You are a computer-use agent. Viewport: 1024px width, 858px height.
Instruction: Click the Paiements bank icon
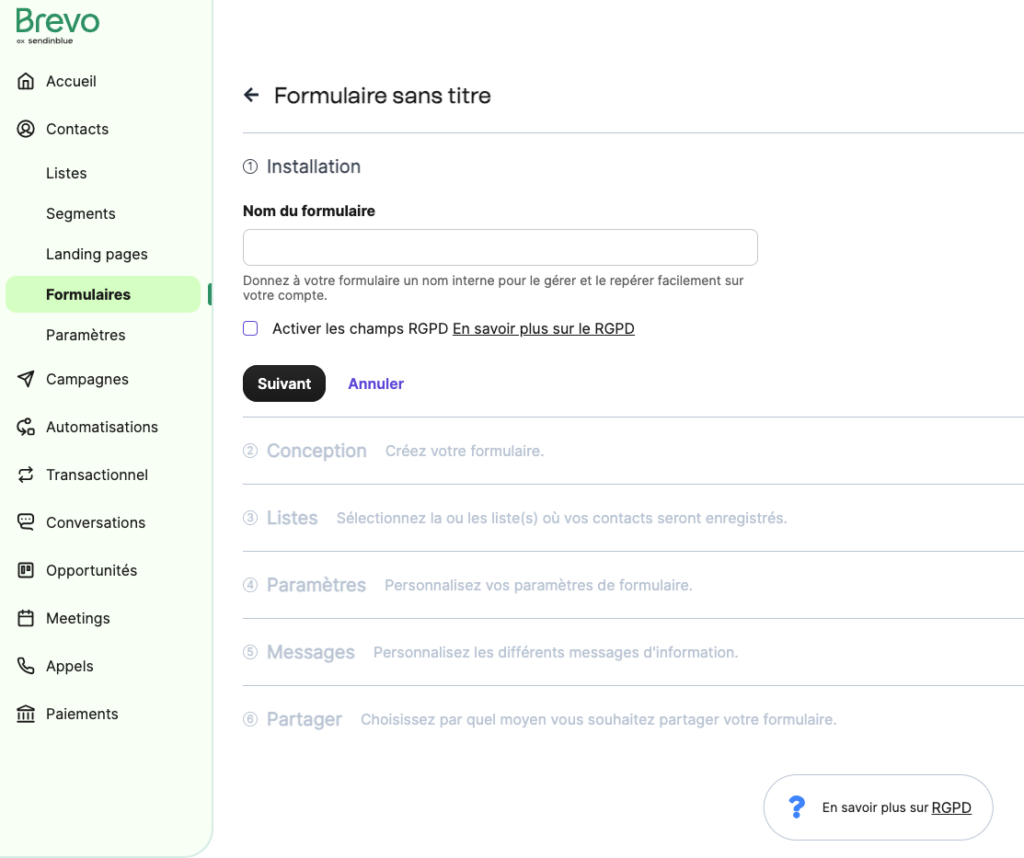point(26,714)
